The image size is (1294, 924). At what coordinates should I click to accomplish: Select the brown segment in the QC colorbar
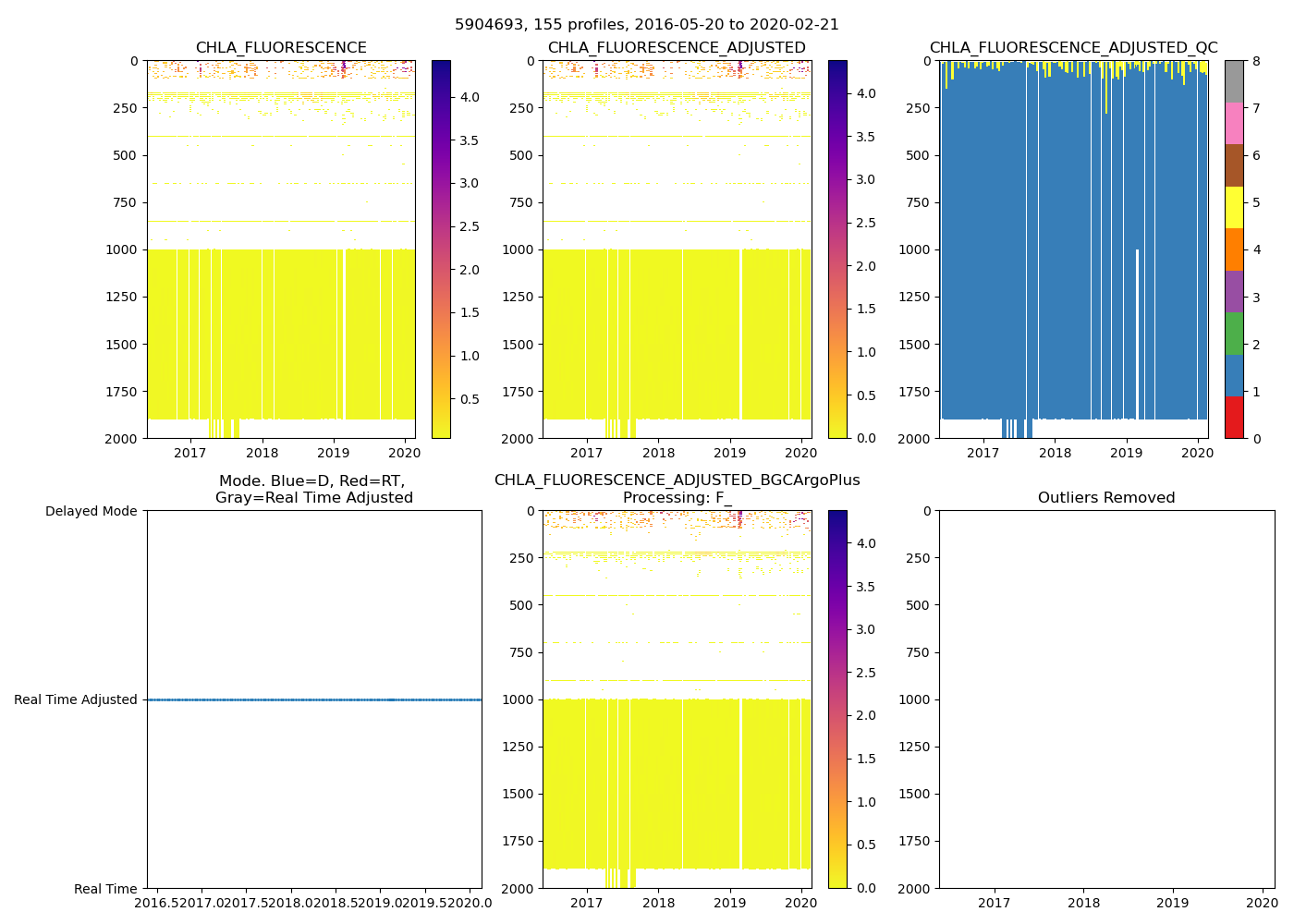tap(1234, 165)
